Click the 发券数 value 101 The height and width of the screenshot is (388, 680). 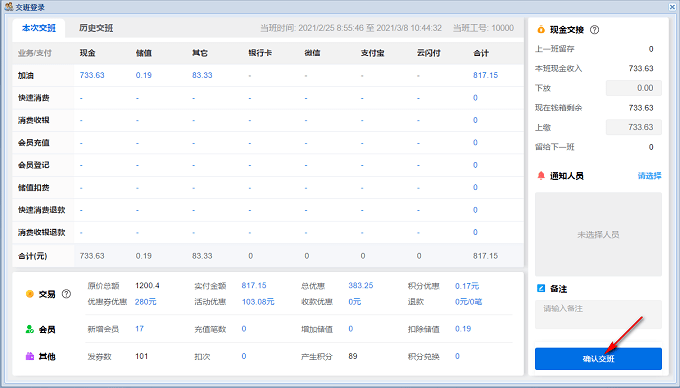tap(141, 356)
